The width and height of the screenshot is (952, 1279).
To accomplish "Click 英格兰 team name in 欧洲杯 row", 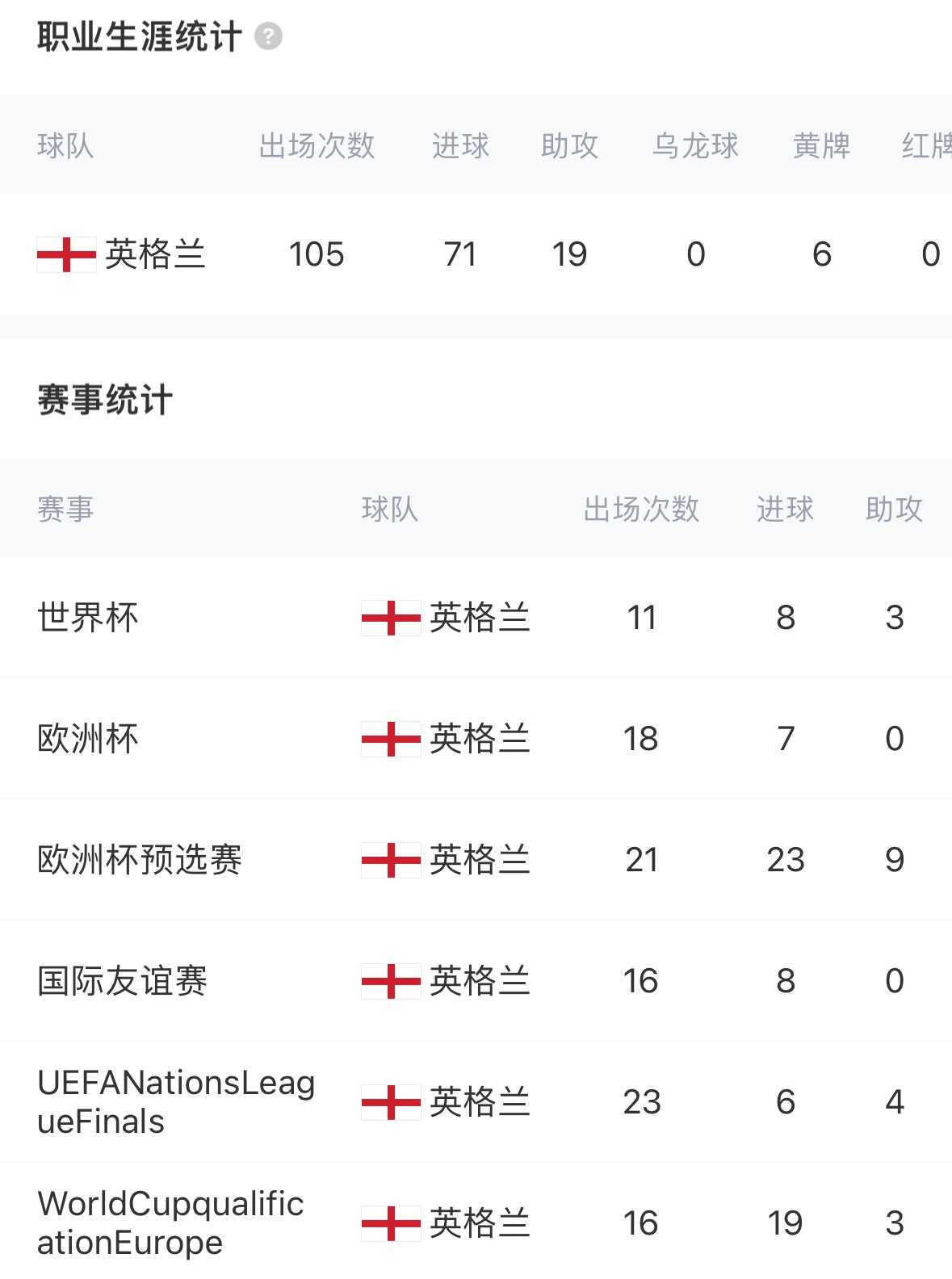I will 480,739.
